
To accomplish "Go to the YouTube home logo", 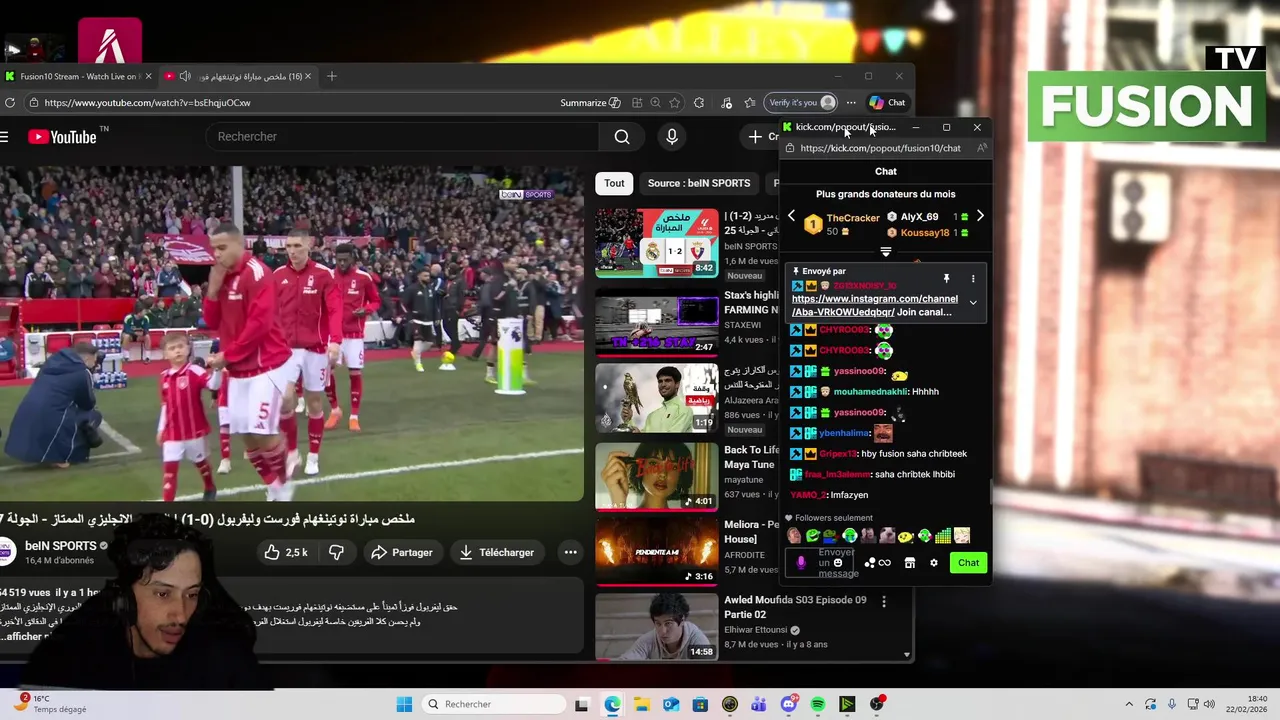I will tap(62, 137).
